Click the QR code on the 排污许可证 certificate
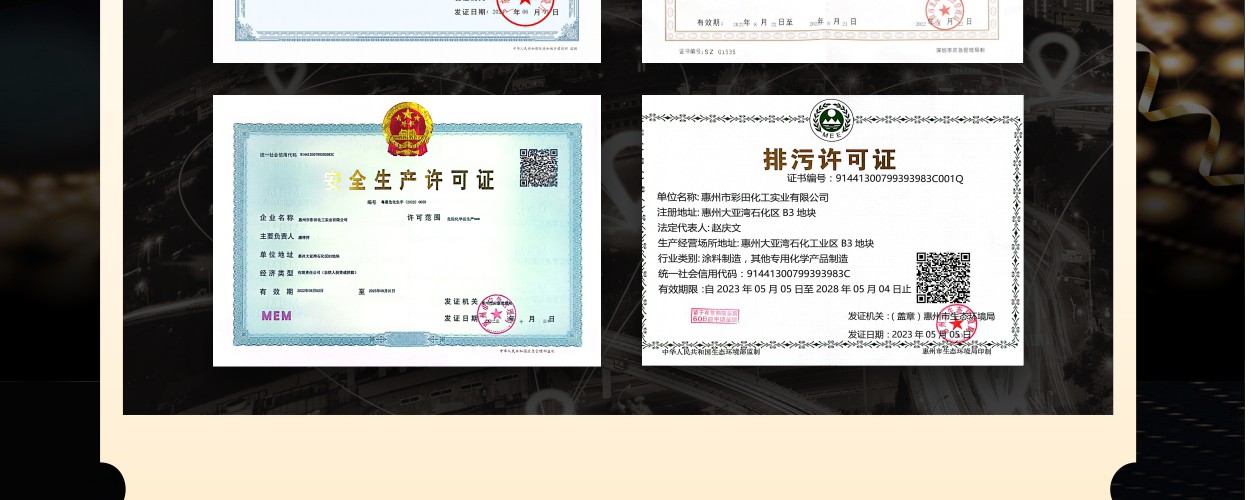Viewport: 1251px width, 500px height. (942, 277)
